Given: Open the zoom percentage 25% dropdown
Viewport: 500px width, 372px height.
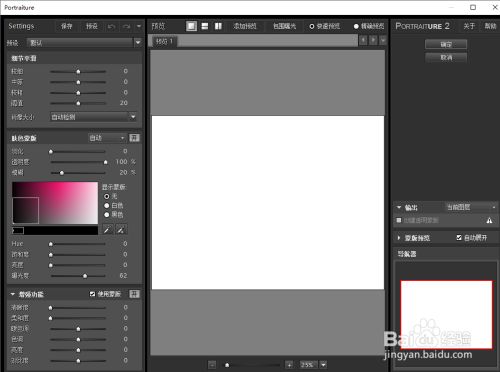Looking at the screenshot, I should click(x=323, y=365).
